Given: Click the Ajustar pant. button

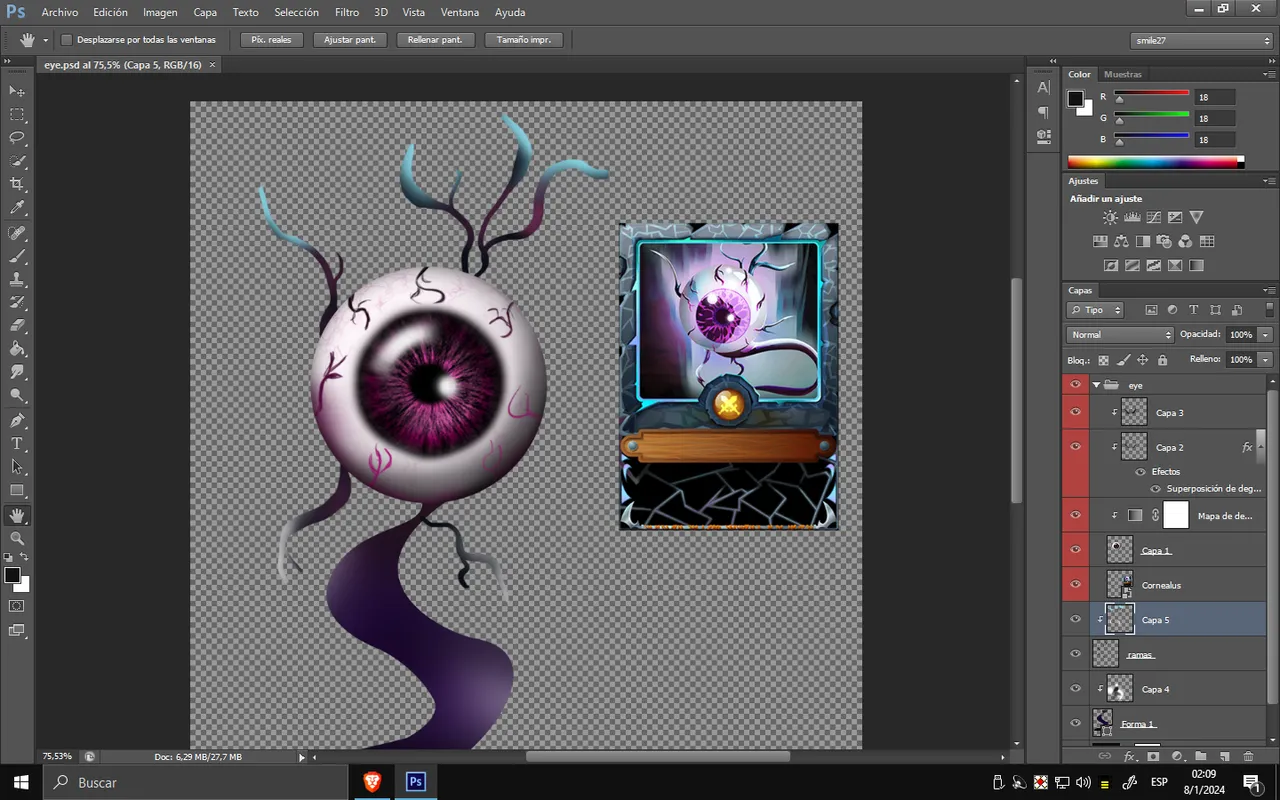Looking at the screenshot, I should pyautogui.click(x=350, y=40).
